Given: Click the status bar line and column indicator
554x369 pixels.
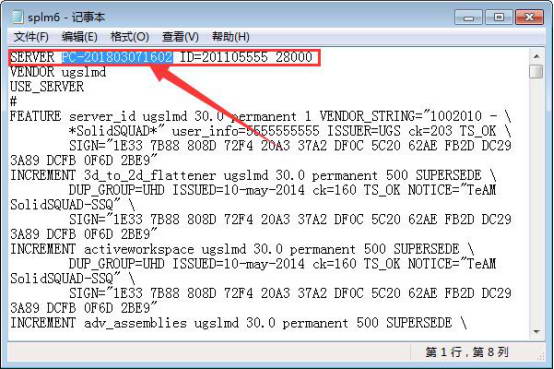Looking at the screenshot, I should coord(467,352).
